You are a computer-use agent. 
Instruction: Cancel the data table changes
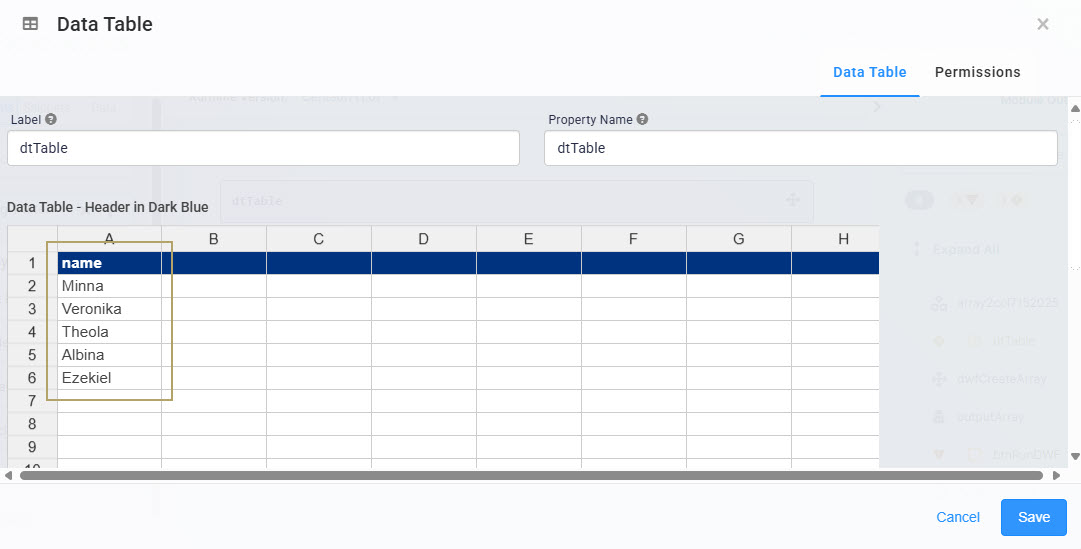pyautogui.click(x=958, y=517)
